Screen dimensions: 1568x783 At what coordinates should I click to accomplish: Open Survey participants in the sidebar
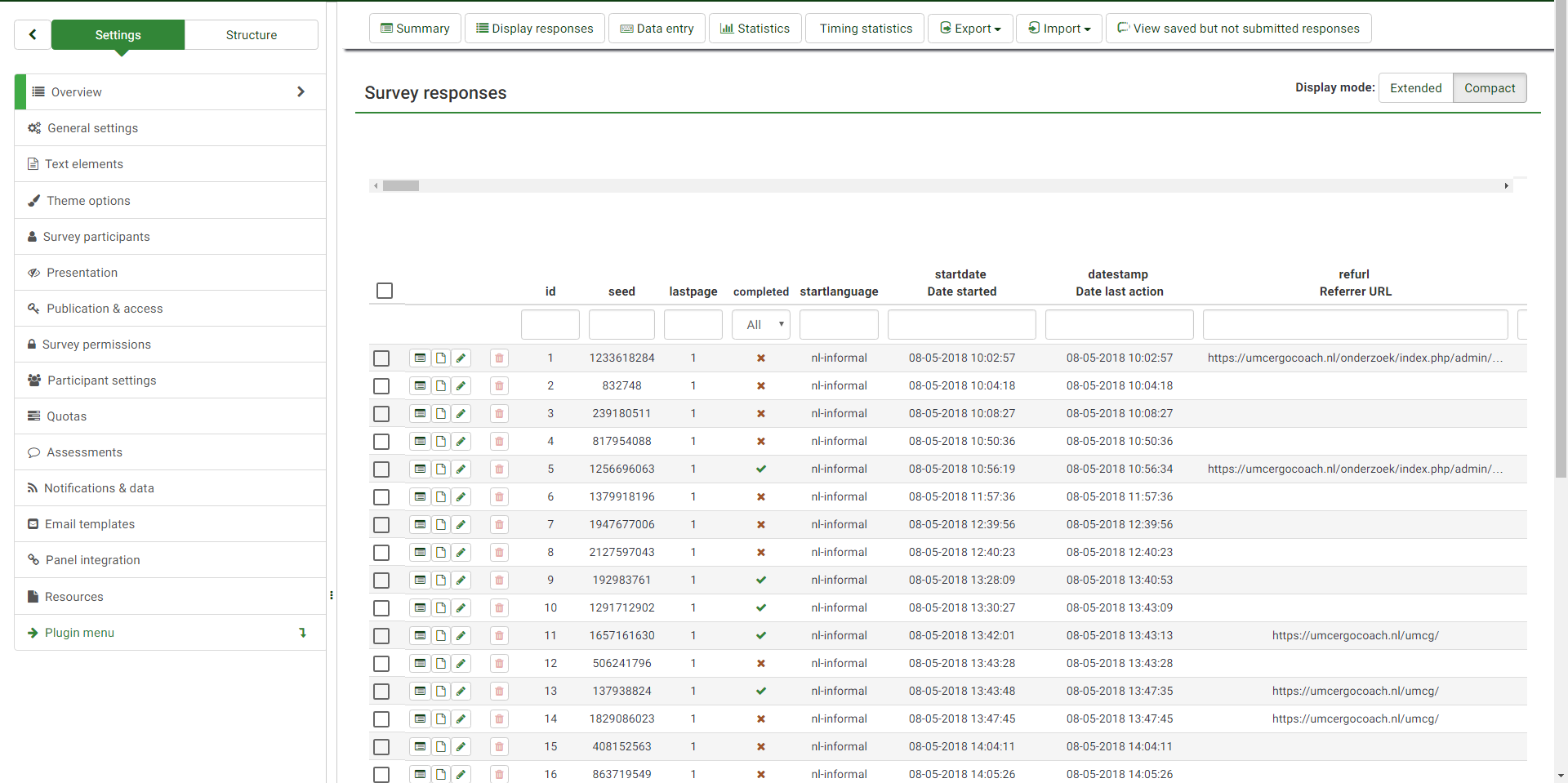click(x=96, y=237)
